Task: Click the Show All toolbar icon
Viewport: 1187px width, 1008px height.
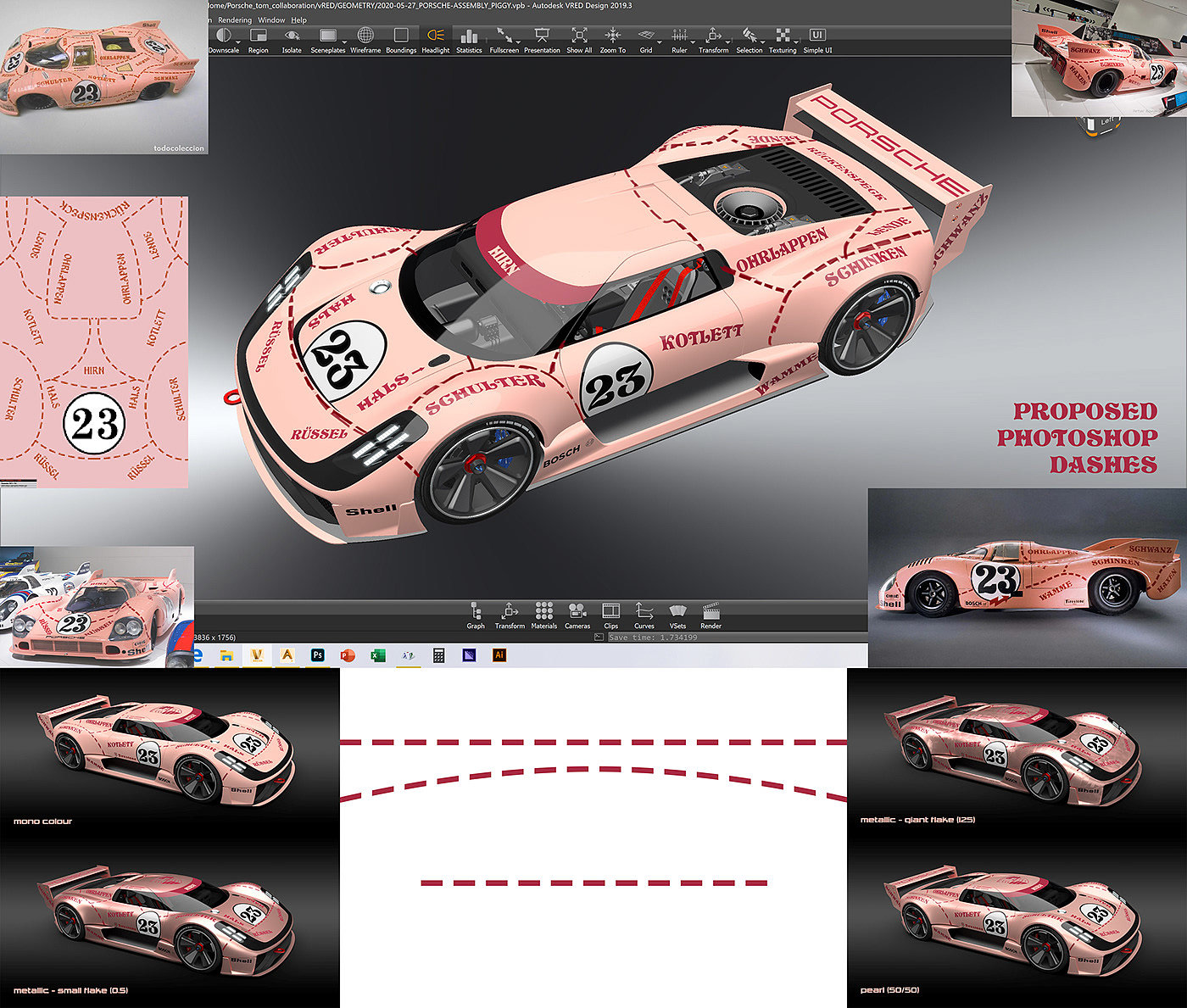Action: [579, 36]
